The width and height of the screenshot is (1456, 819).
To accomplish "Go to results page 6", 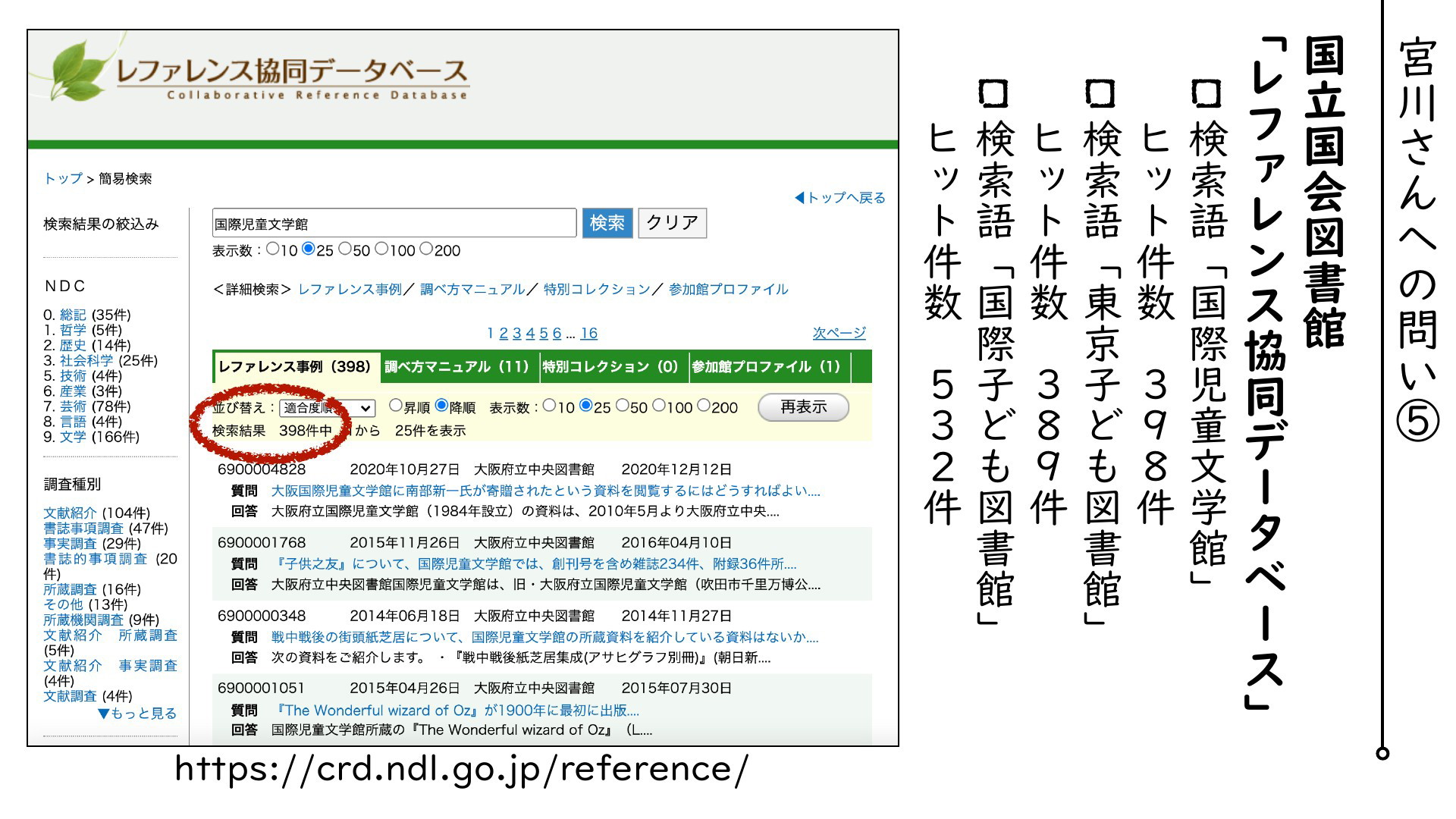I will tap(557, 334).
